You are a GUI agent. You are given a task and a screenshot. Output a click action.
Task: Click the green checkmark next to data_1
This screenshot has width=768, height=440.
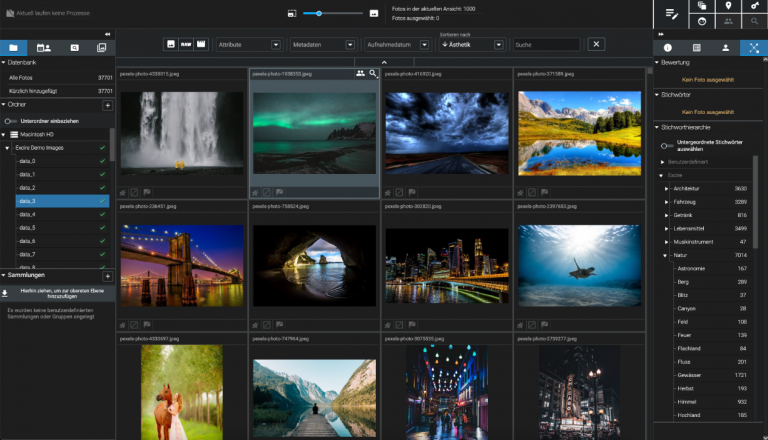102,174
